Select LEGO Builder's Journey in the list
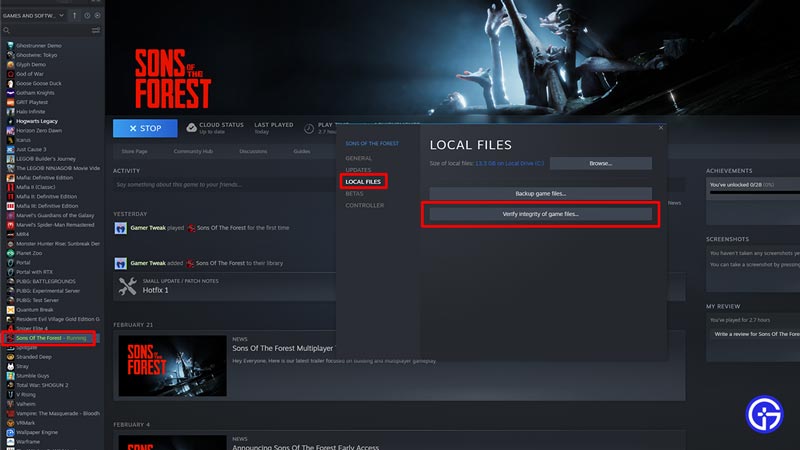This screenshot has width=800, height=450. click(46, 159)
